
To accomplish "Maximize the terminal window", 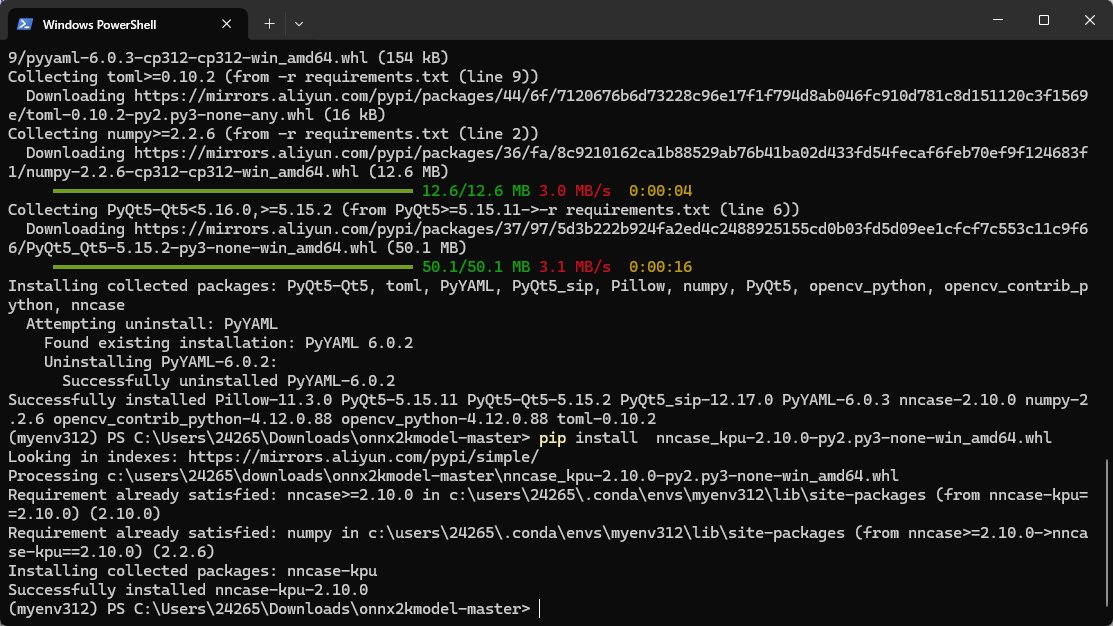I will click(x=1043, y=20).
